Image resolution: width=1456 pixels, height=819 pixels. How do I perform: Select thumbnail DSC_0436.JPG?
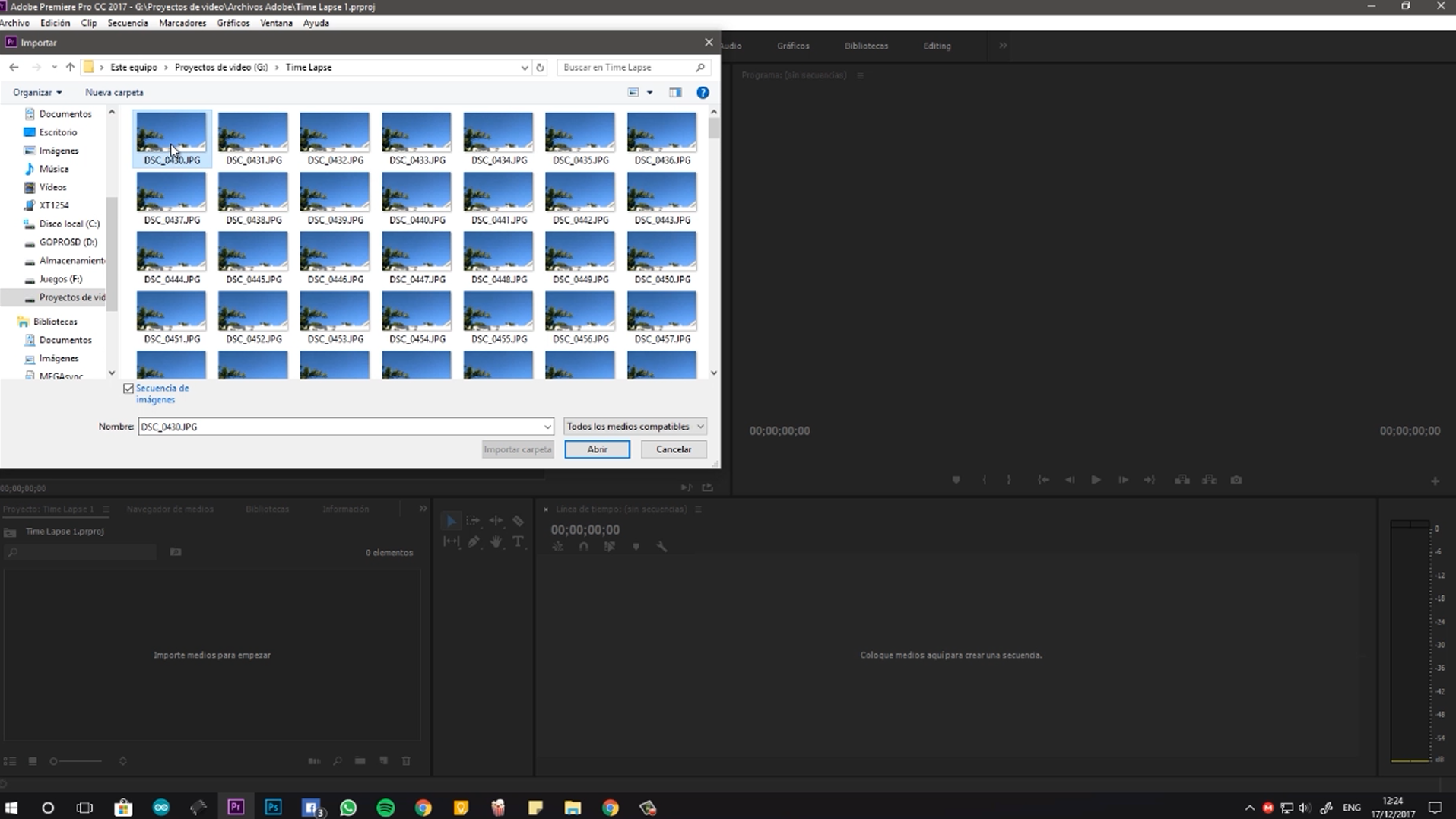[661, 139]
